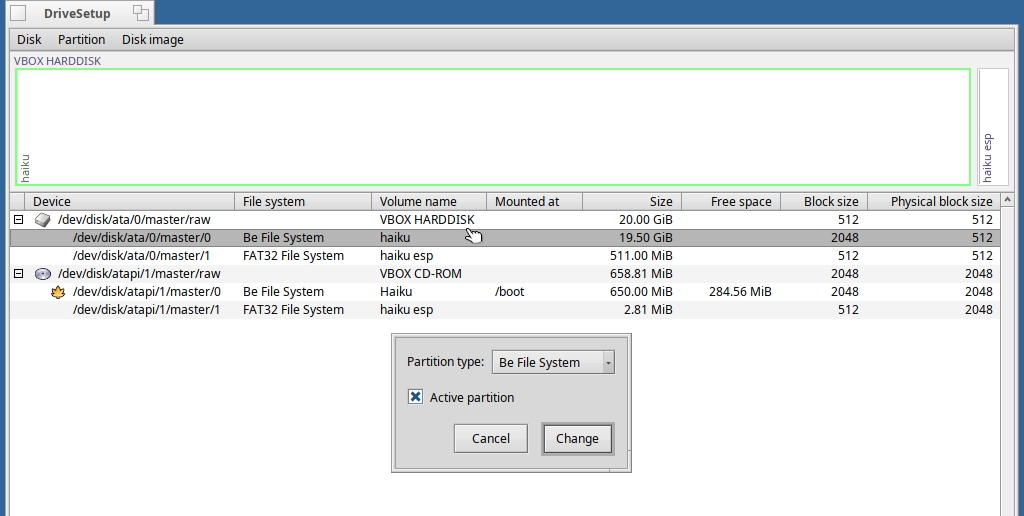Viewport: 1024px width, 516px height.
Task: Click the Haiku boot volume leaf icon
Action: click(58, 292)
